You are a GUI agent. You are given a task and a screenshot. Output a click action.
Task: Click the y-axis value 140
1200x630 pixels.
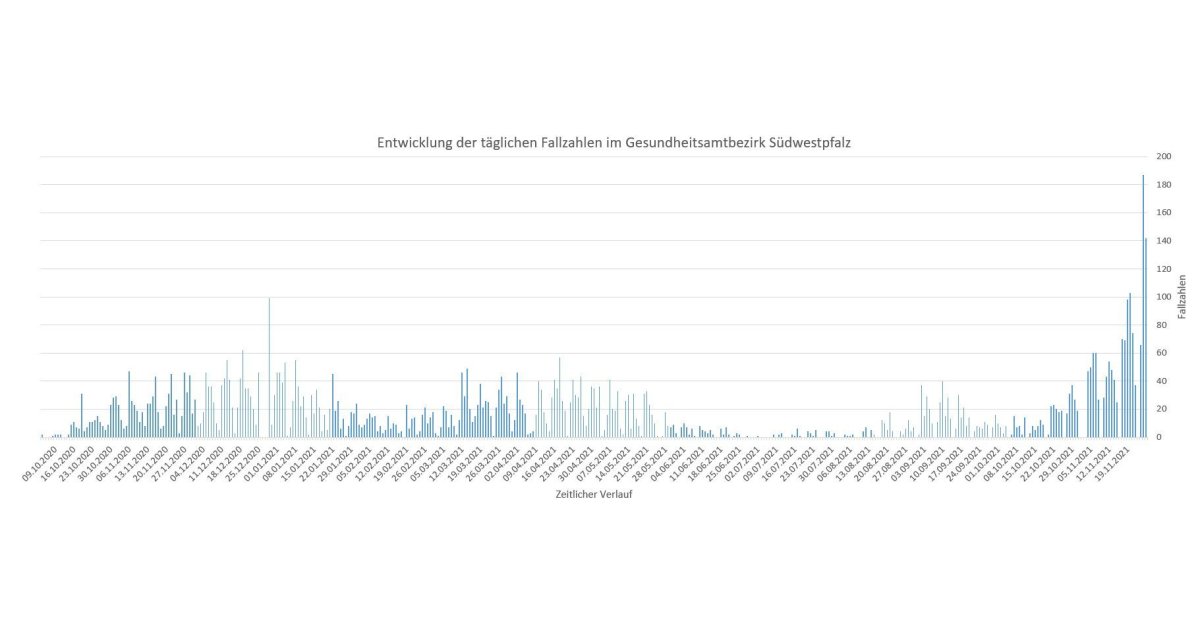click(1163, 241)
